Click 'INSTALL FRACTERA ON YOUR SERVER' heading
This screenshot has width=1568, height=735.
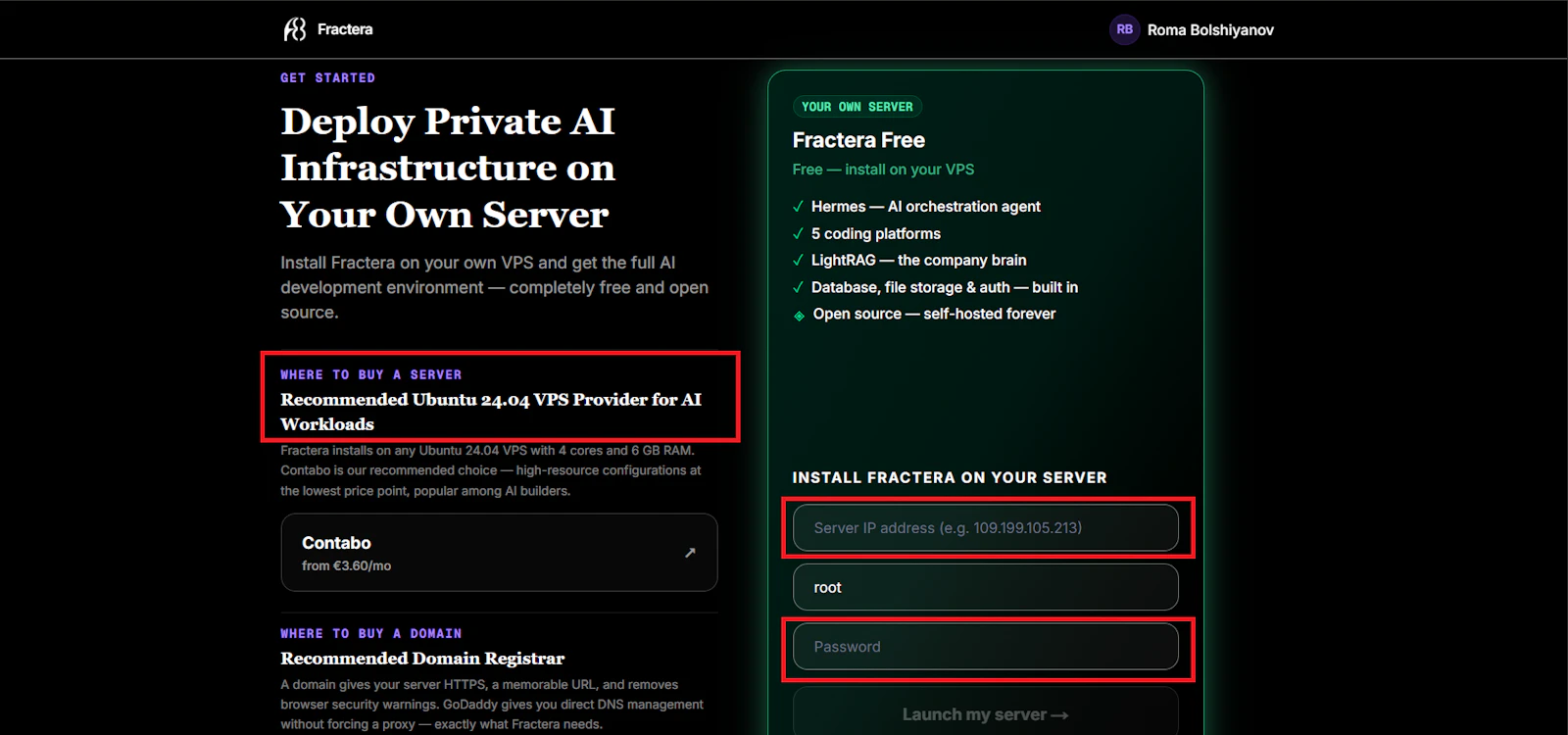(950, 477)
